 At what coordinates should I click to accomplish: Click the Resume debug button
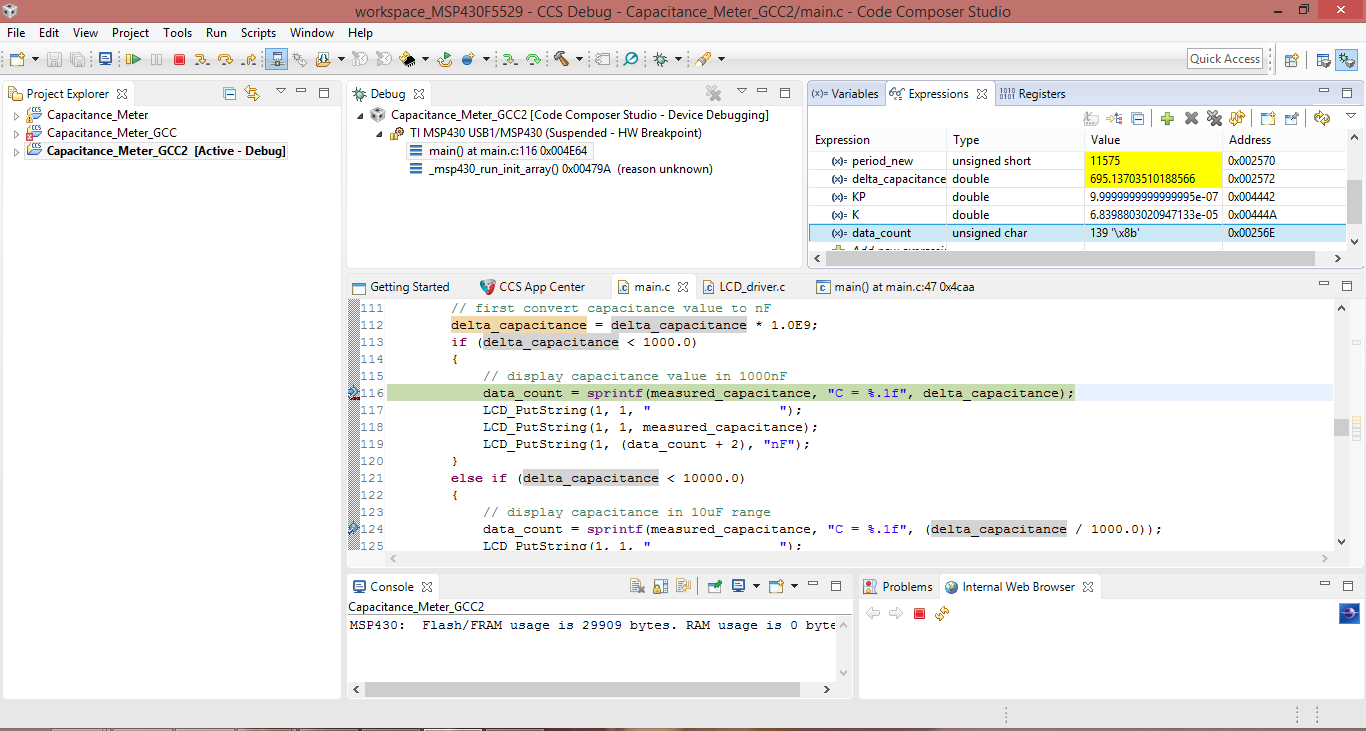(x=133, y=59)
